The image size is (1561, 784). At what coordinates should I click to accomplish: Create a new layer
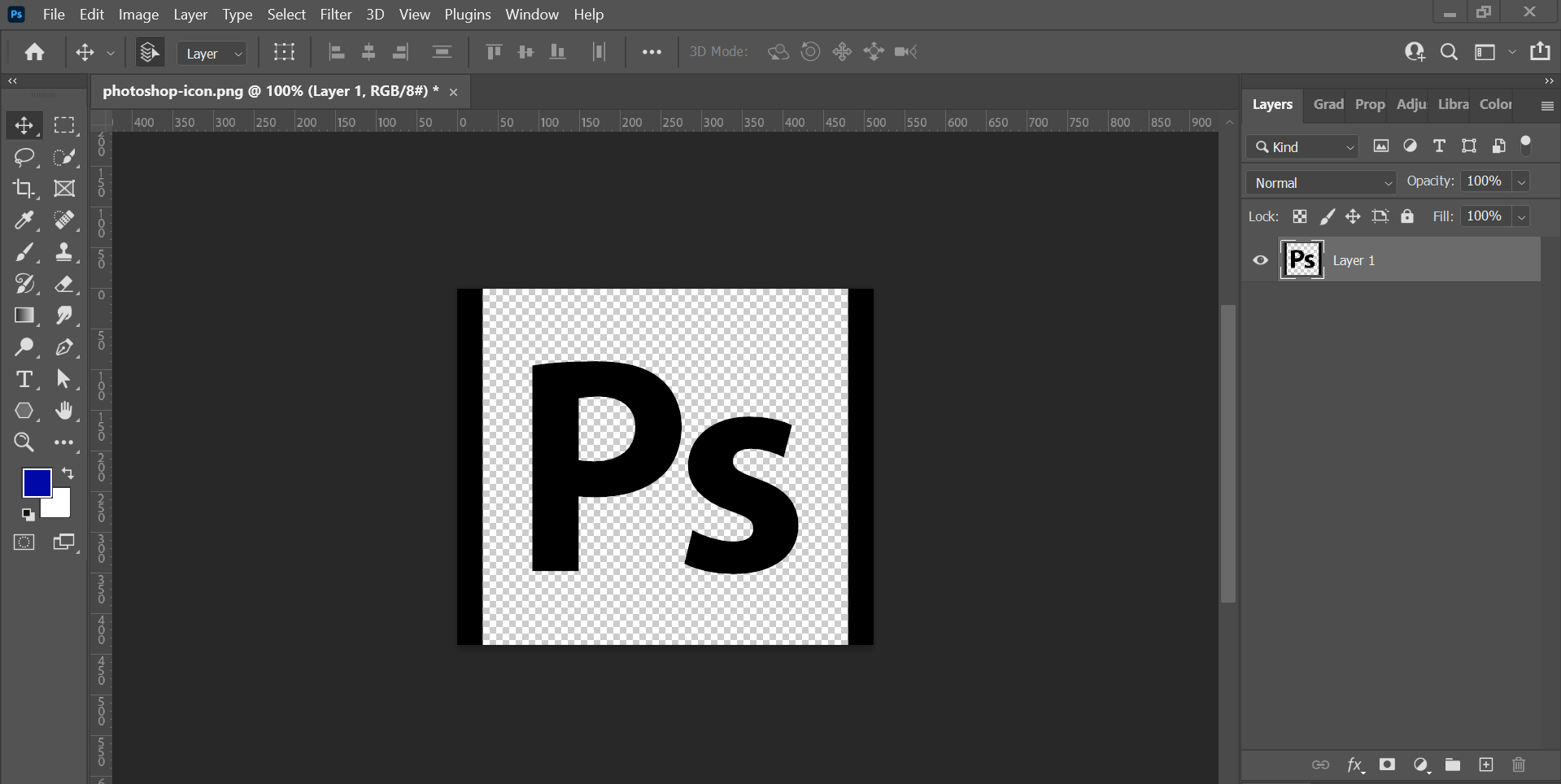point(1486,764)
